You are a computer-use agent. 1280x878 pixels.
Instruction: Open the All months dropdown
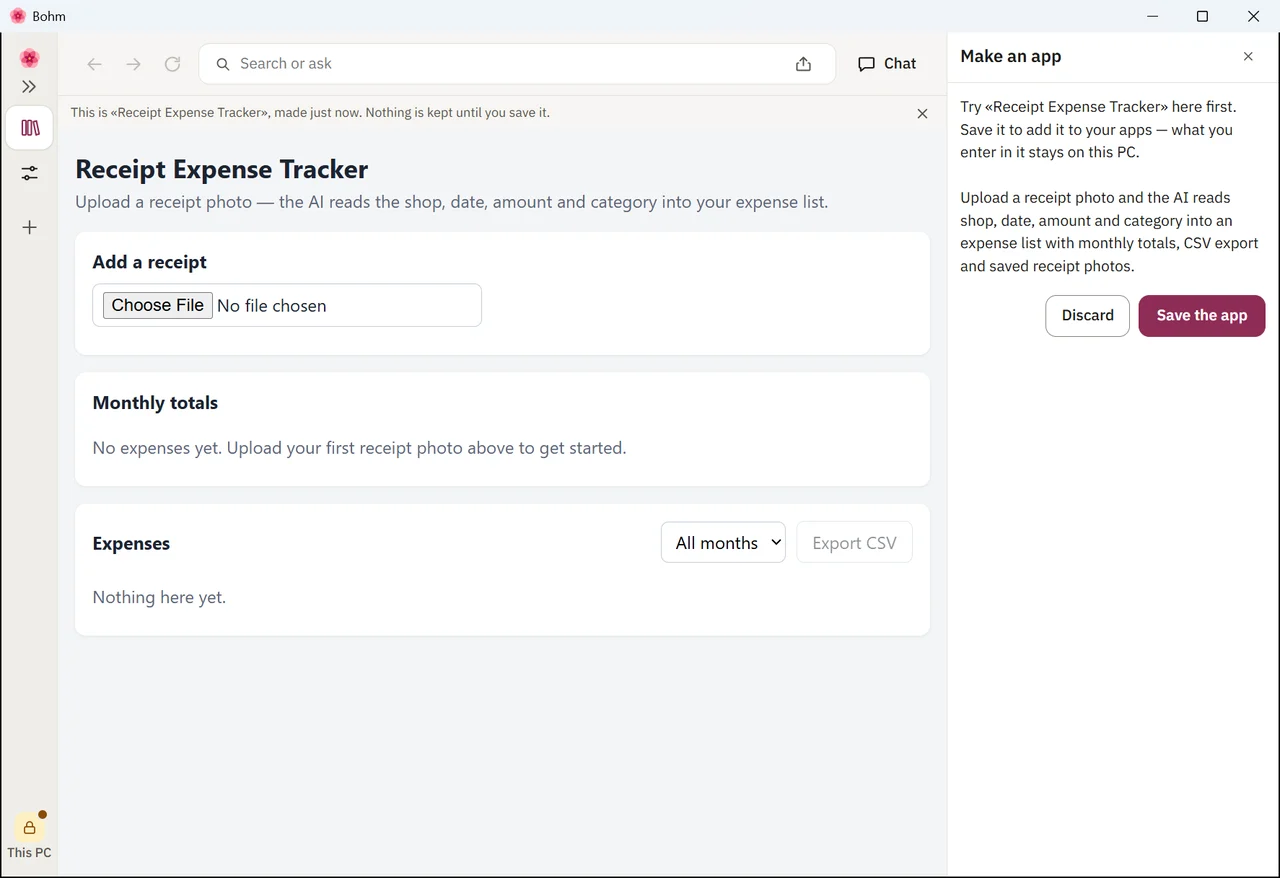click(723, 543)
